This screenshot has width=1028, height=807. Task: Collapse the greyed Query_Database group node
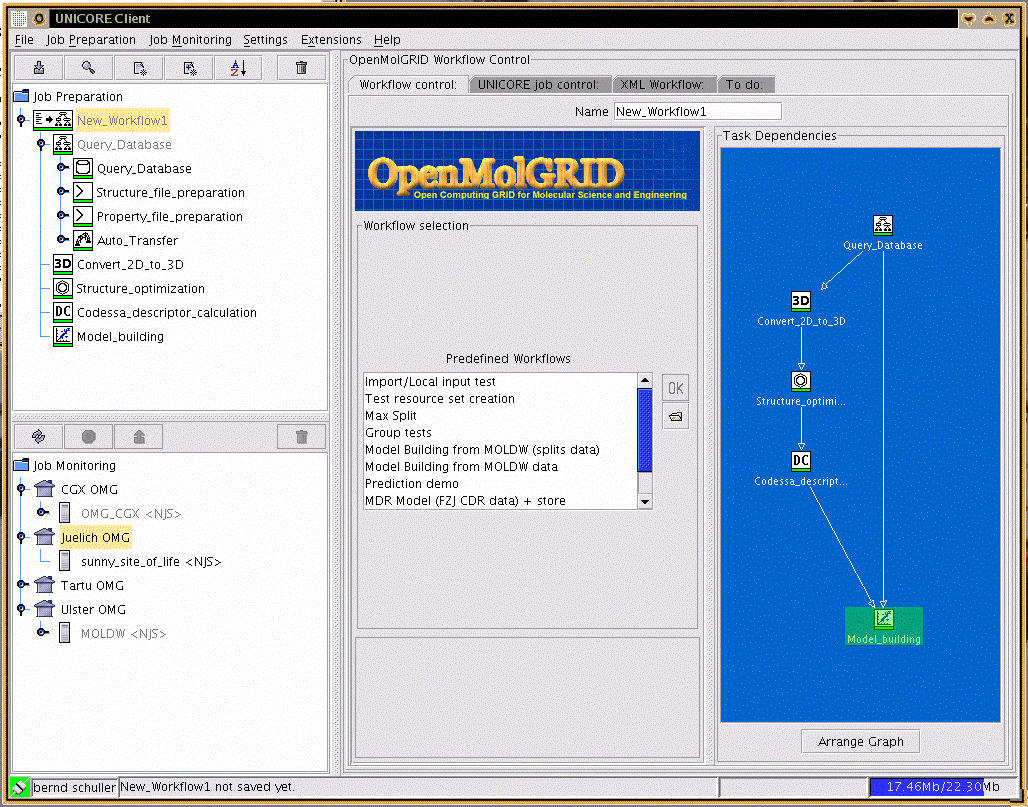pyautogui.click(x=41, y=144)
